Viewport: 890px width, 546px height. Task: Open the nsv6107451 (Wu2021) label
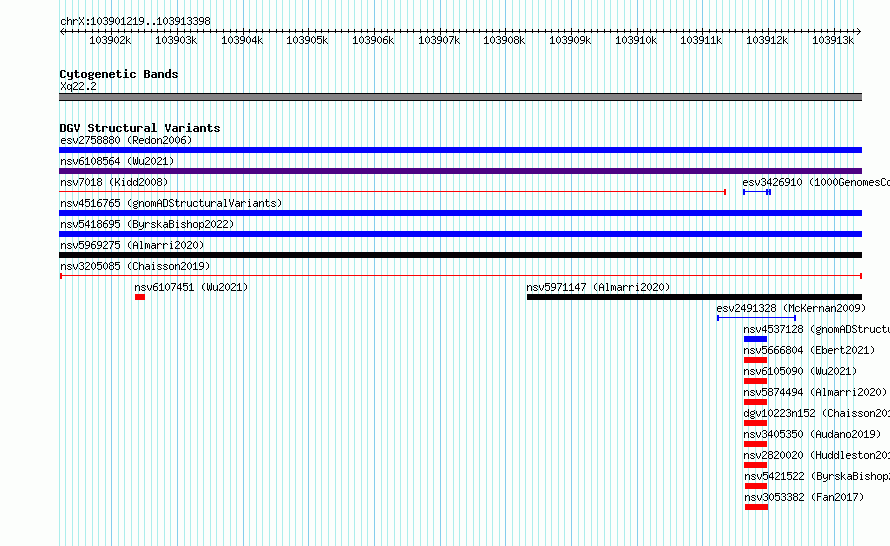pyautogui.click(x=191, y=287)
